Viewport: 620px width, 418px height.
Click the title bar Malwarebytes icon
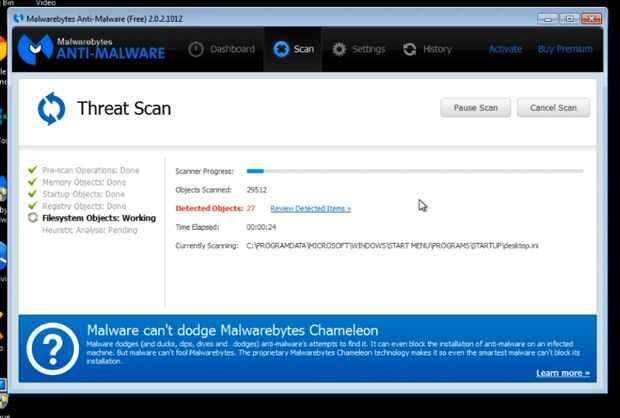point(18,19)
